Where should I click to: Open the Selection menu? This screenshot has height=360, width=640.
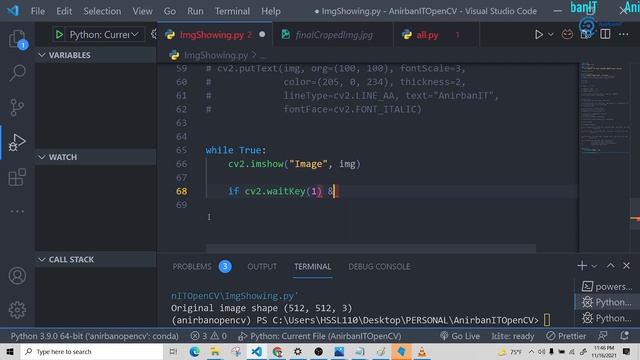tap(102, 11)
